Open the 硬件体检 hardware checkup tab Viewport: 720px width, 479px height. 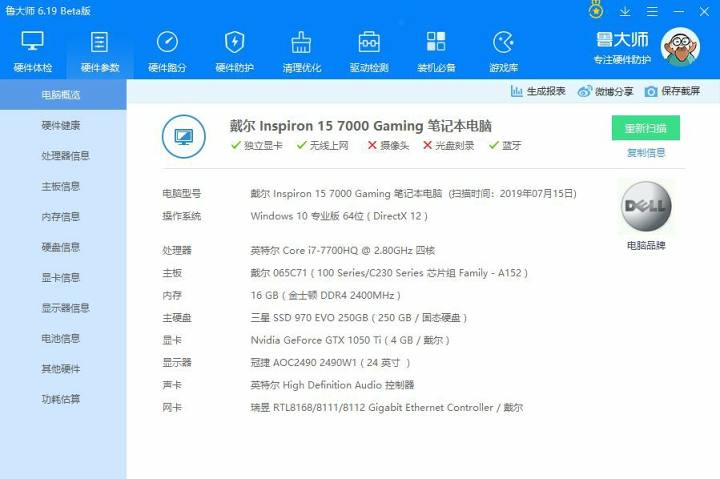point(33,52)
